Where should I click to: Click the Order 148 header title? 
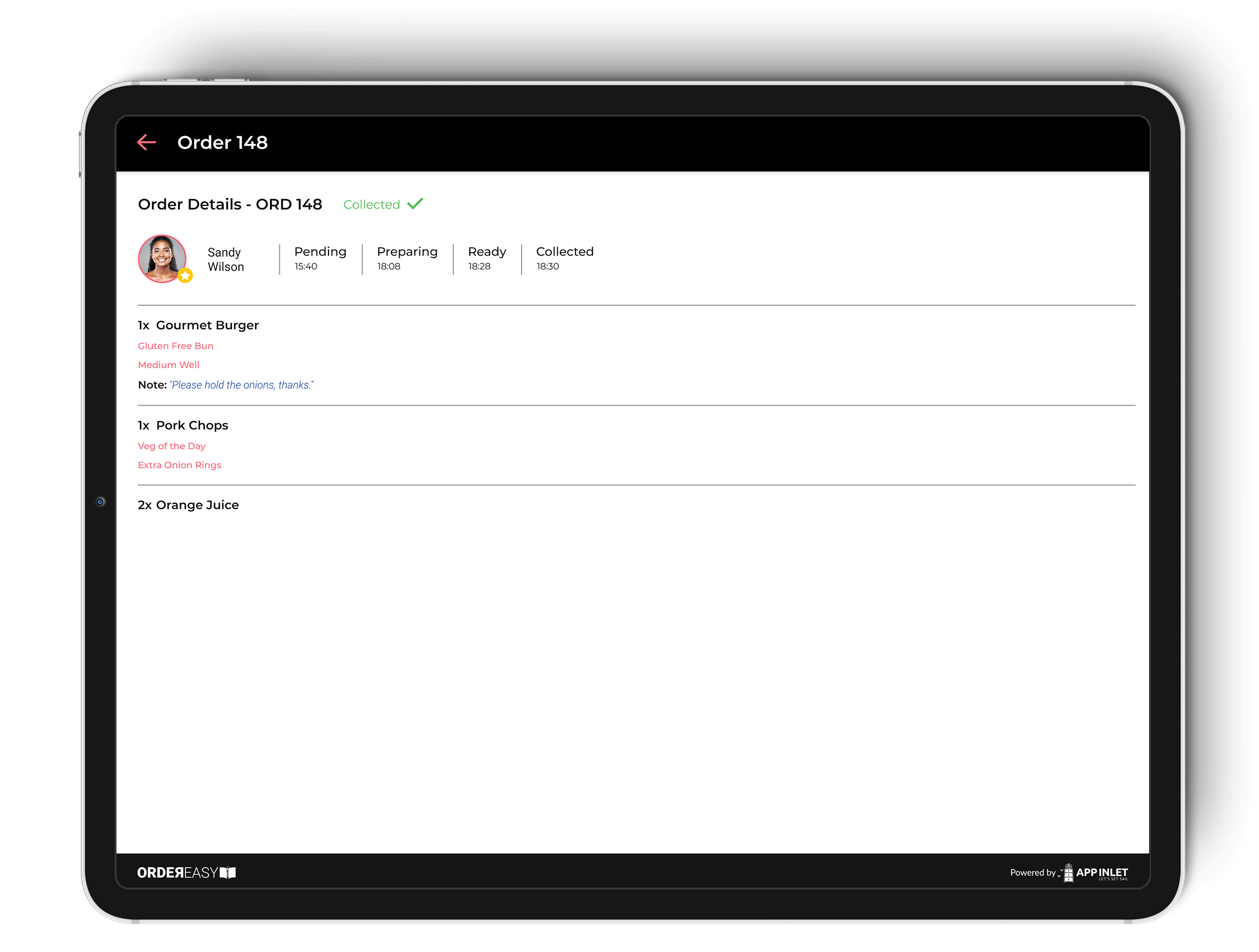pos(222,142)
